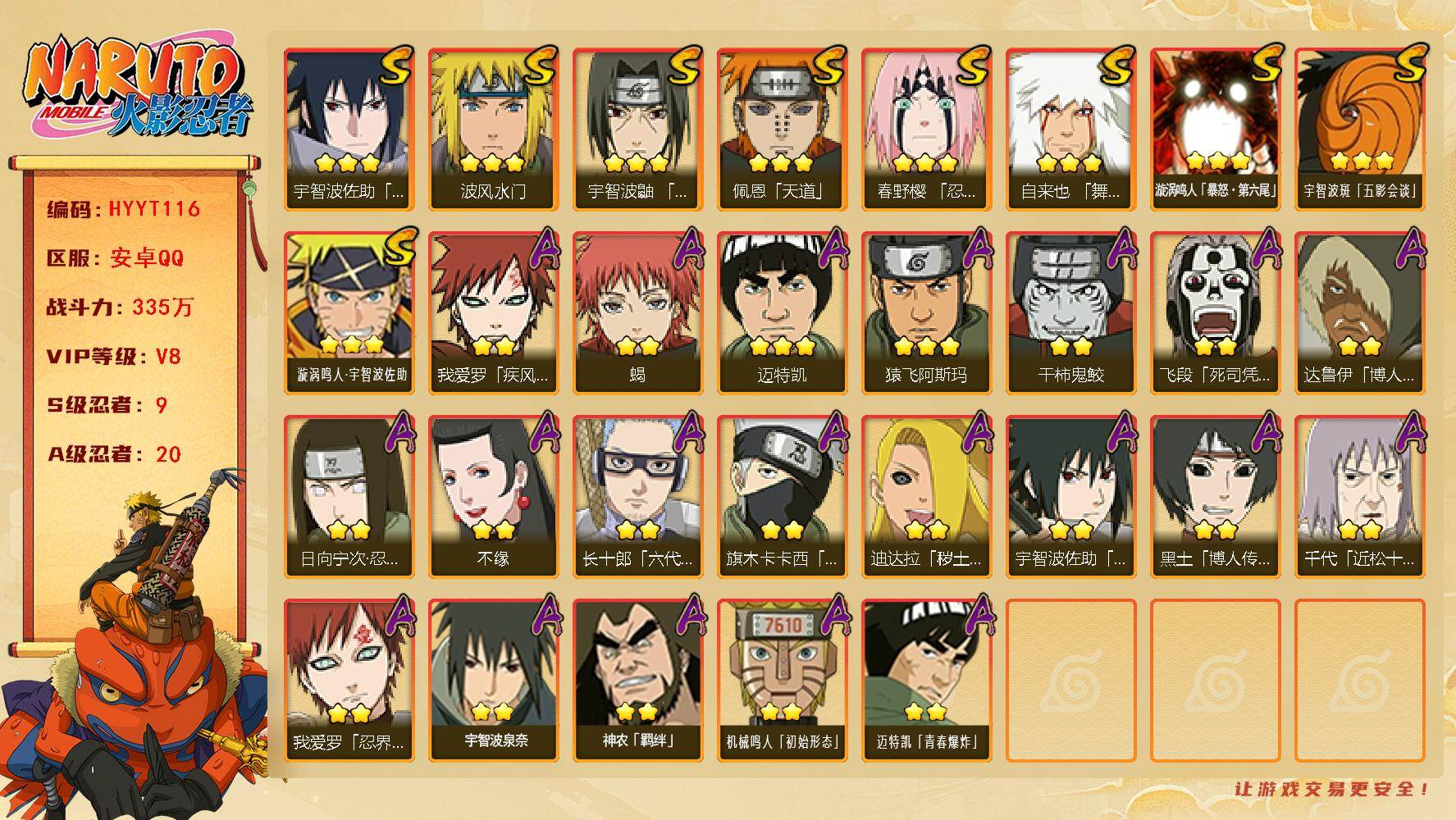Click the S rank badge on 波风水门

(x=541, y=66)
